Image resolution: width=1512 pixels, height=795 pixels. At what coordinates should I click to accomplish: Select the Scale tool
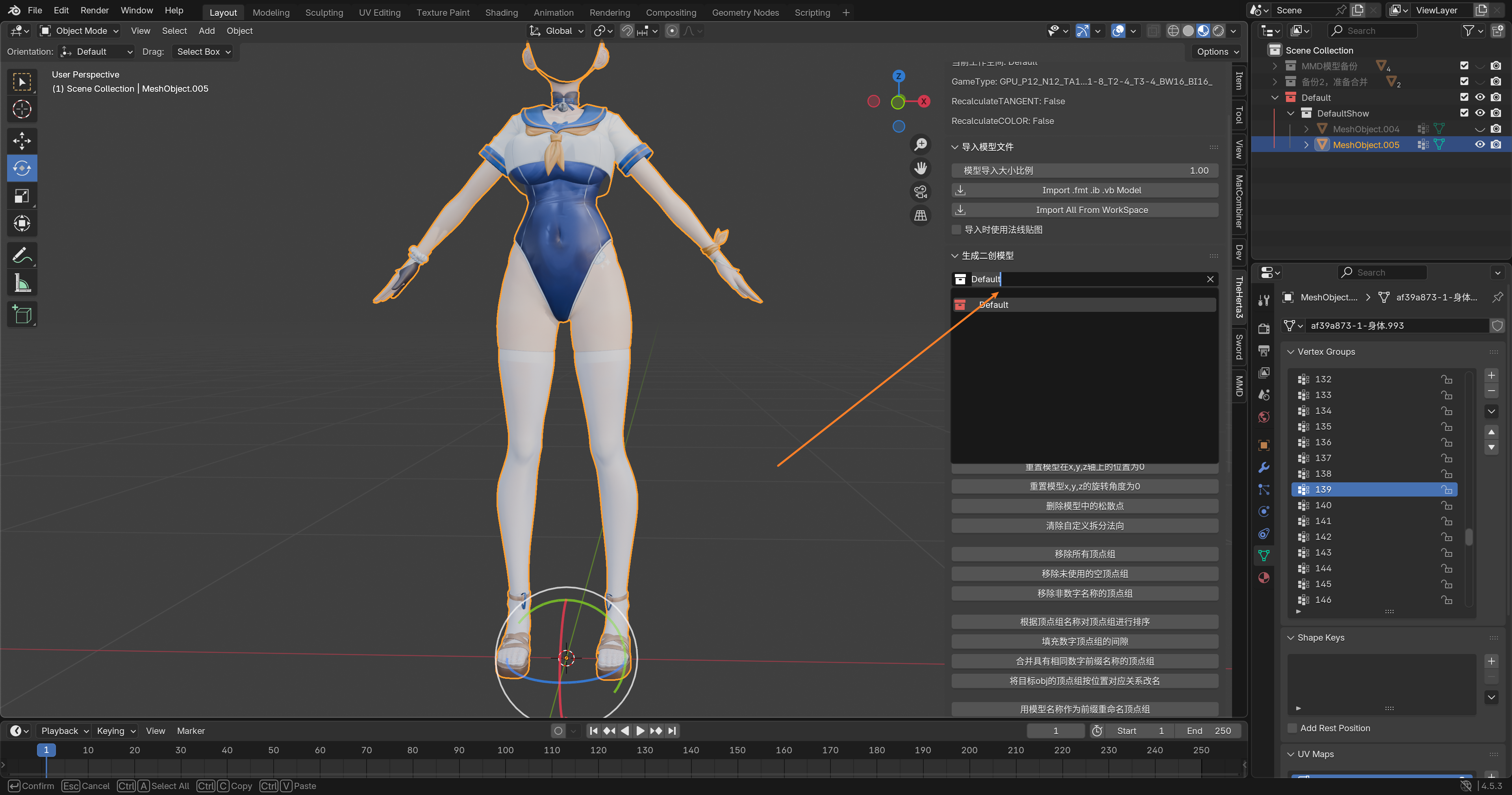(x=22, y=196)
